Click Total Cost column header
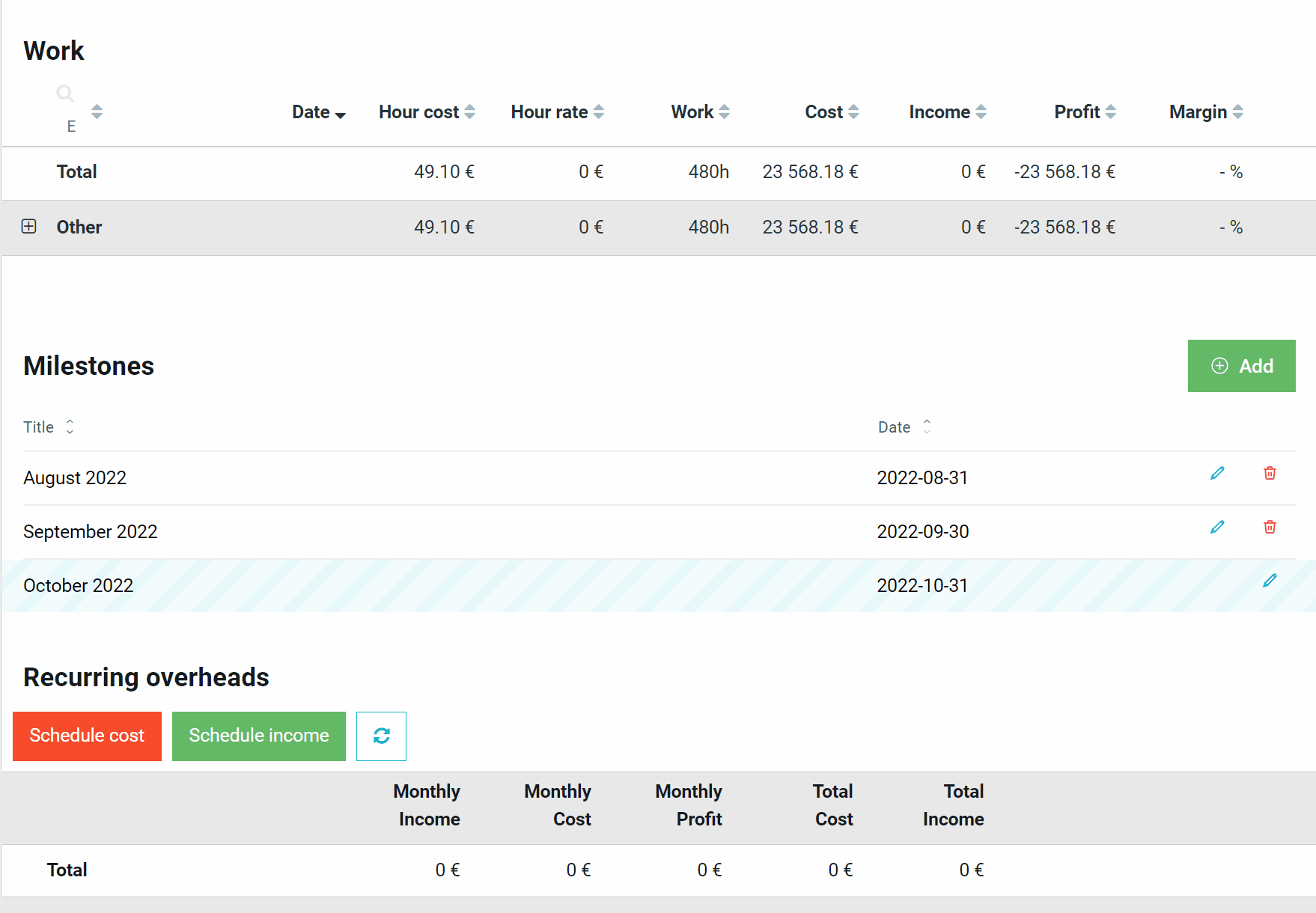The image size is (1316, 913). (833, 805)
